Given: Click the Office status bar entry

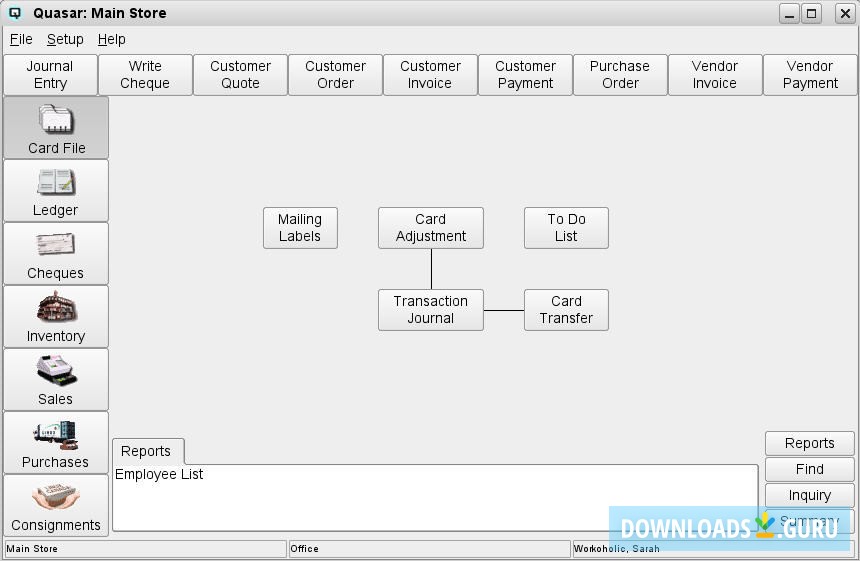Looking at the screenshot, I should (429, 548).
